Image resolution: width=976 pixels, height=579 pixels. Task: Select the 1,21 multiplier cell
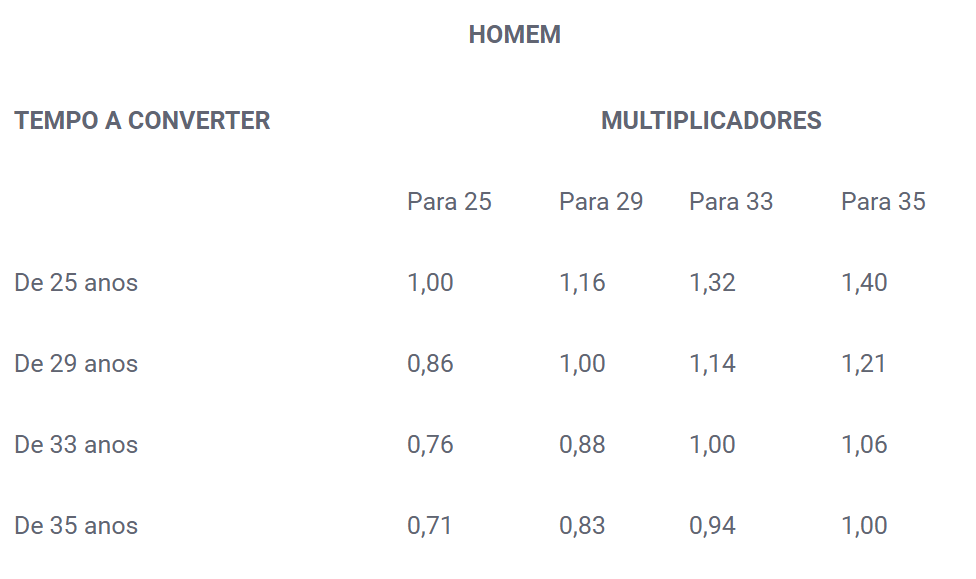tap(863, 364)
